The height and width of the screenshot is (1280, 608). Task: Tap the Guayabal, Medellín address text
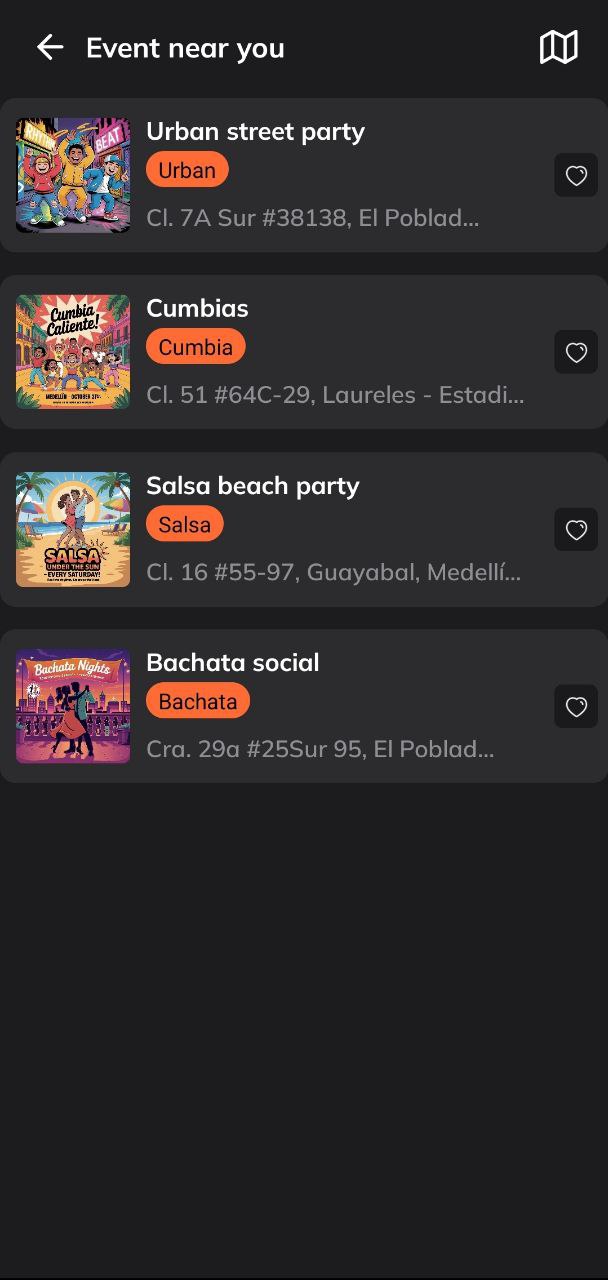coord(333,572)
